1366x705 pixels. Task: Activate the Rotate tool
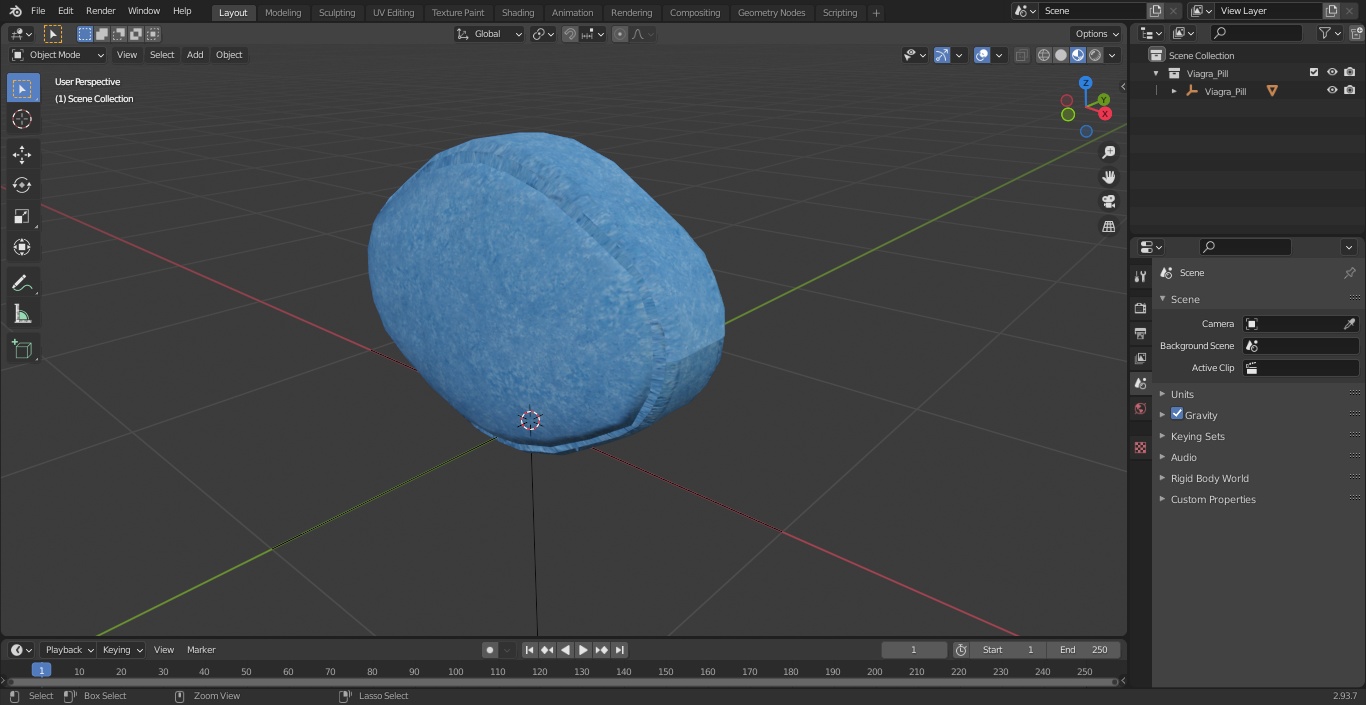coord(22,185)
